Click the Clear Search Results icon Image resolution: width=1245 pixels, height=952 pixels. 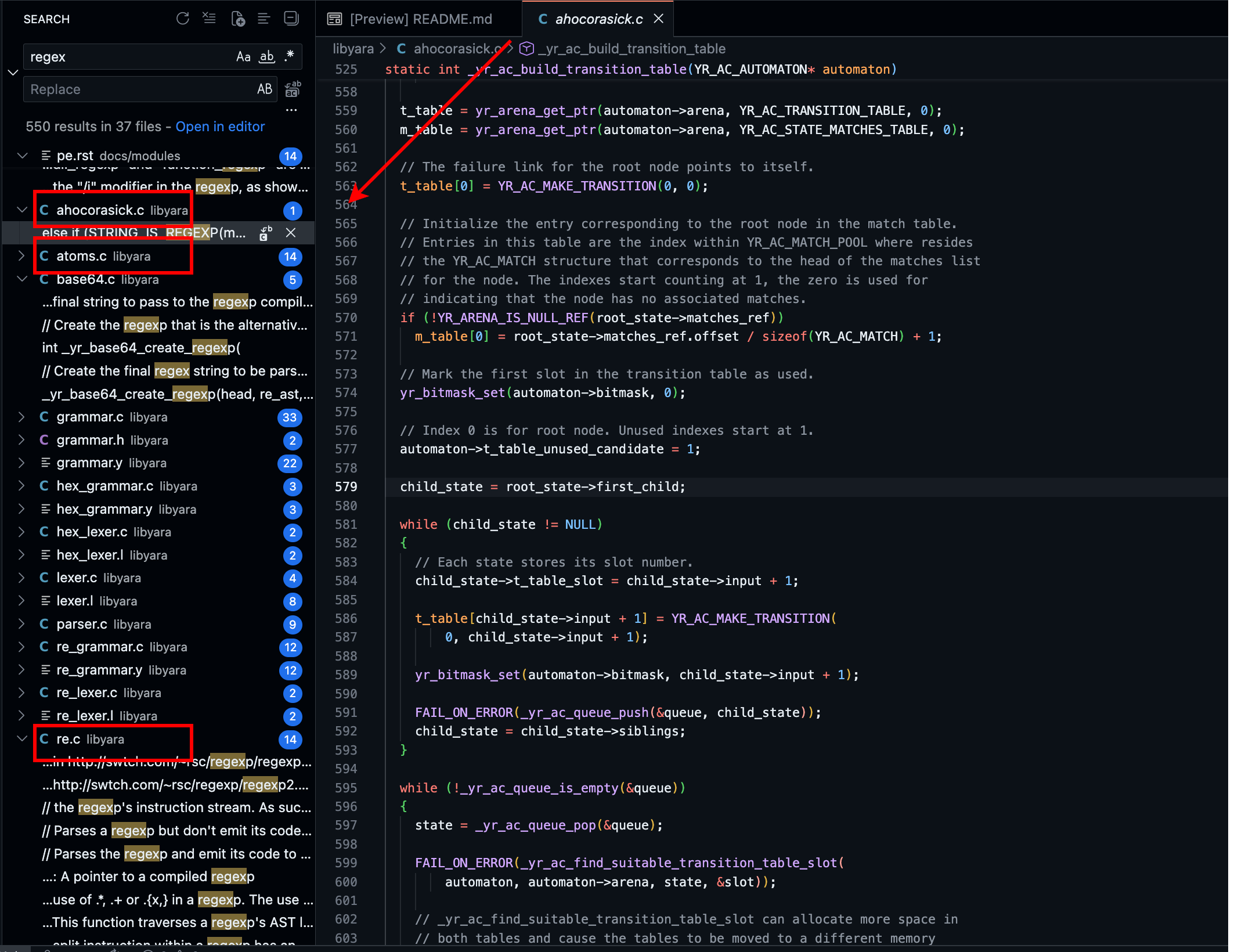tap(209, 19)
